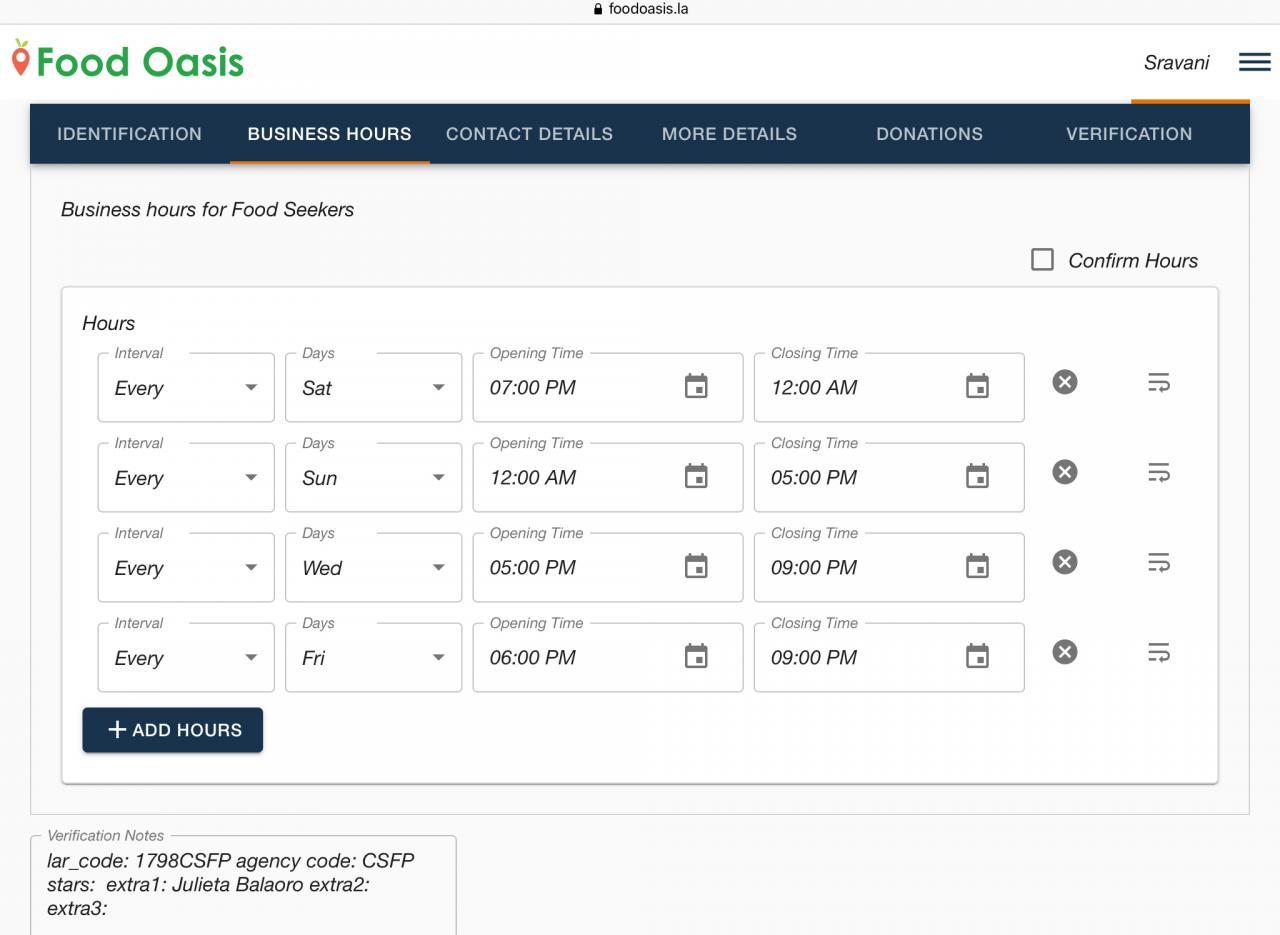This screenshot has width=1280, height=935.
Task: Open the More Details tab
Action: click(x=730, y=134)
